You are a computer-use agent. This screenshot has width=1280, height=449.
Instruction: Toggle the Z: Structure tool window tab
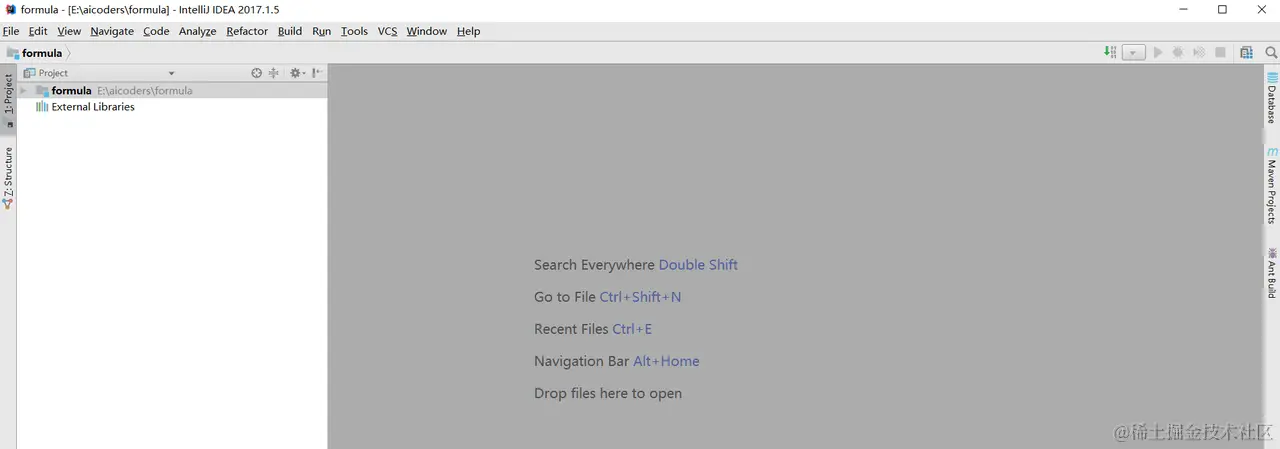tap(8, 177)
